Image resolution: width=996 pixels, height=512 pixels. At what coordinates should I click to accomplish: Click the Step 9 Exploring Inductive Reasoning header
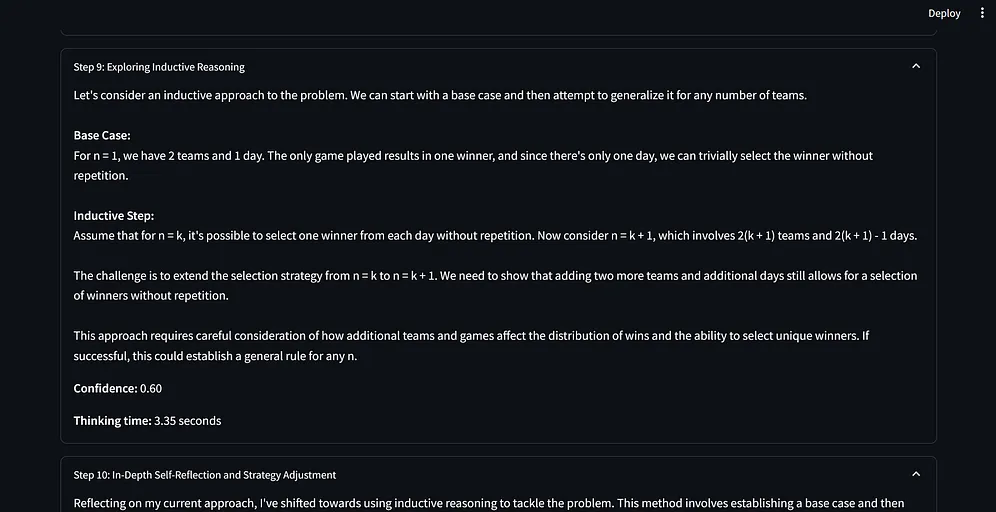pos(159,67)
